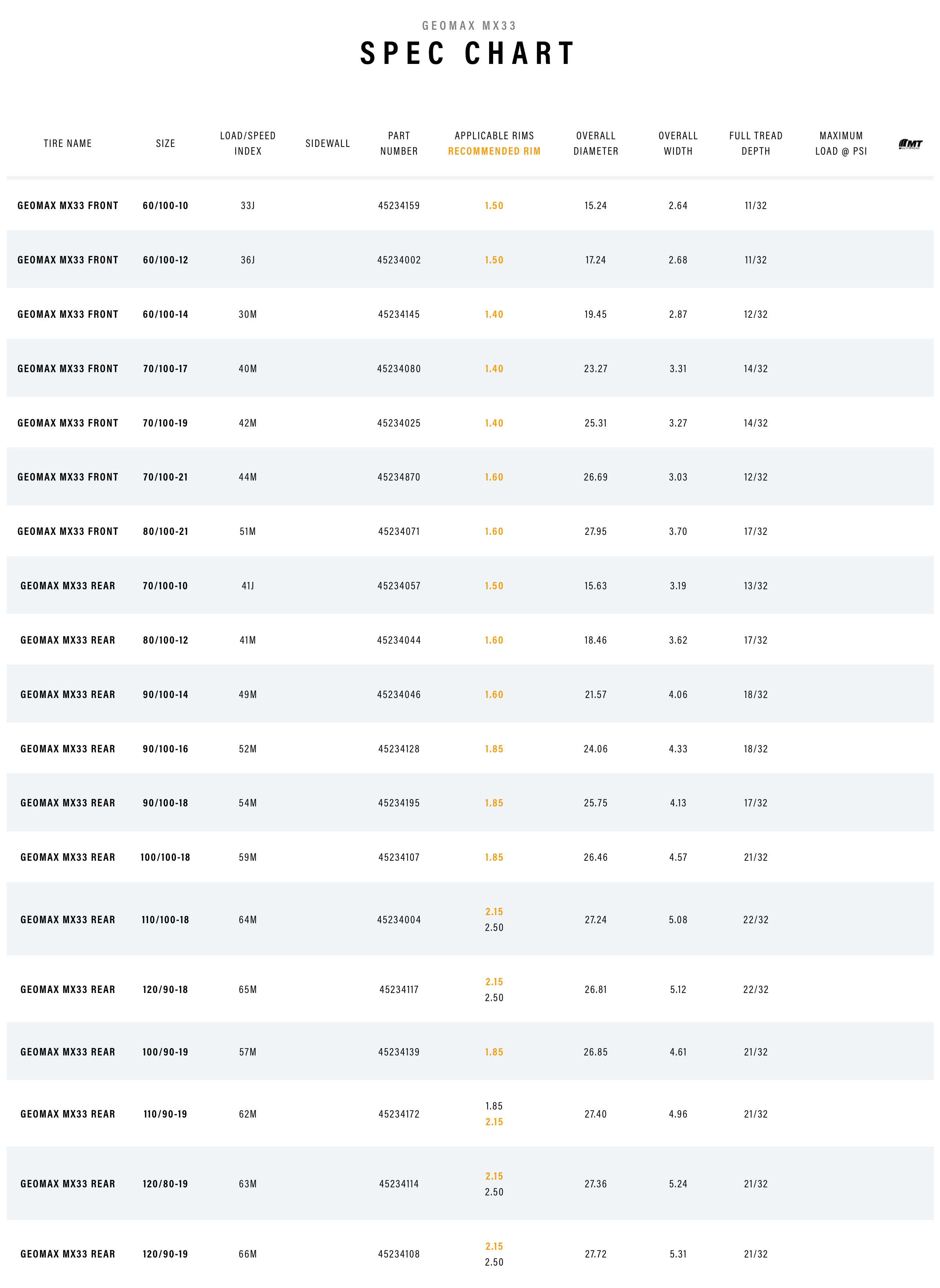940x1288 pixels.
Task: Click the 60/100-12 size cell
Action: point(166,260)
